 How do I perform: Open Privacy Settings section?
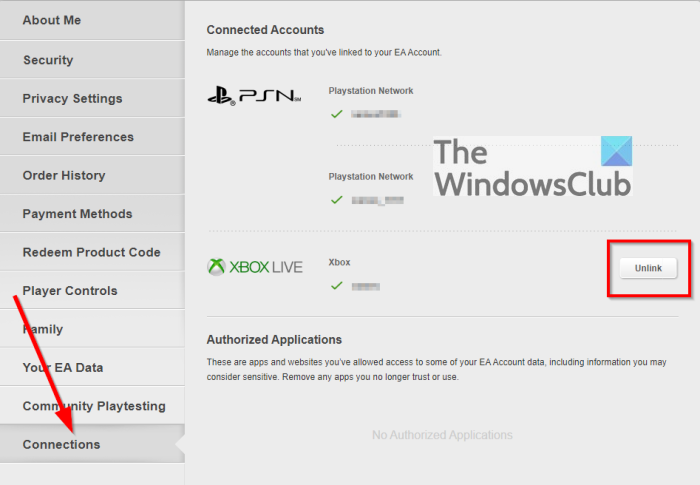72,98
